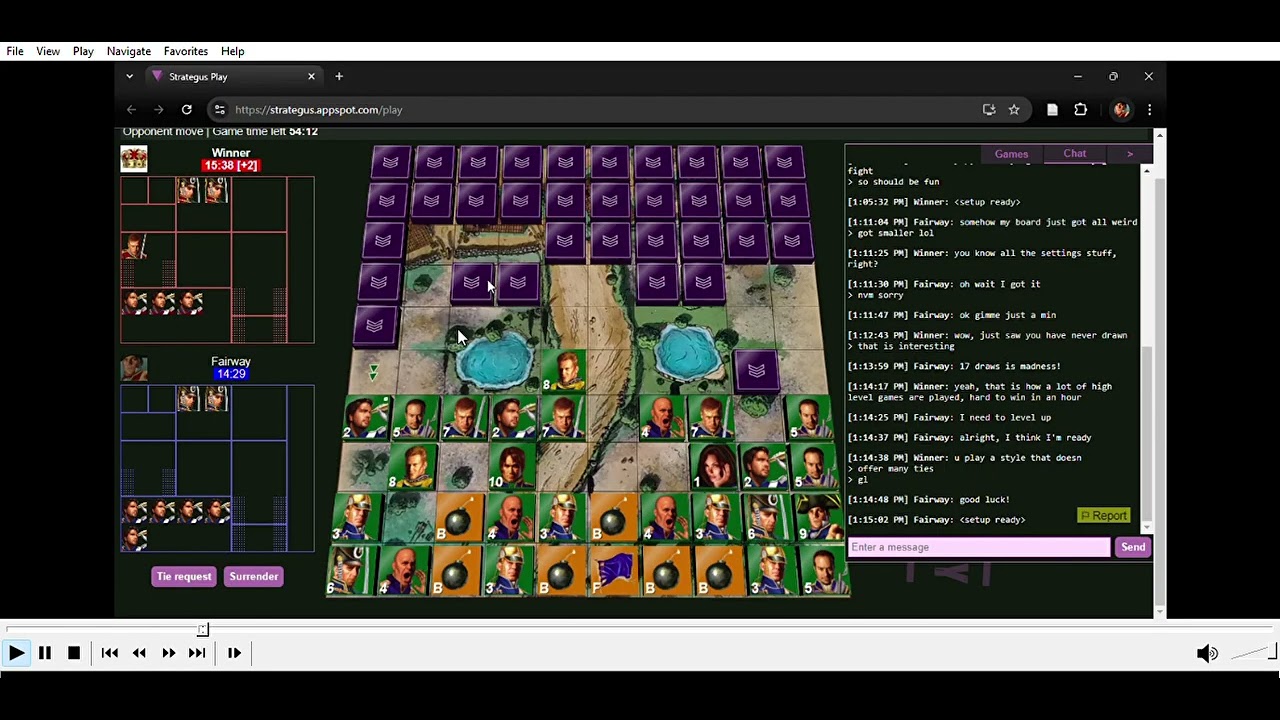
Task: Open the Extensions puzzle-piece menu
Action: point(1081,110)
